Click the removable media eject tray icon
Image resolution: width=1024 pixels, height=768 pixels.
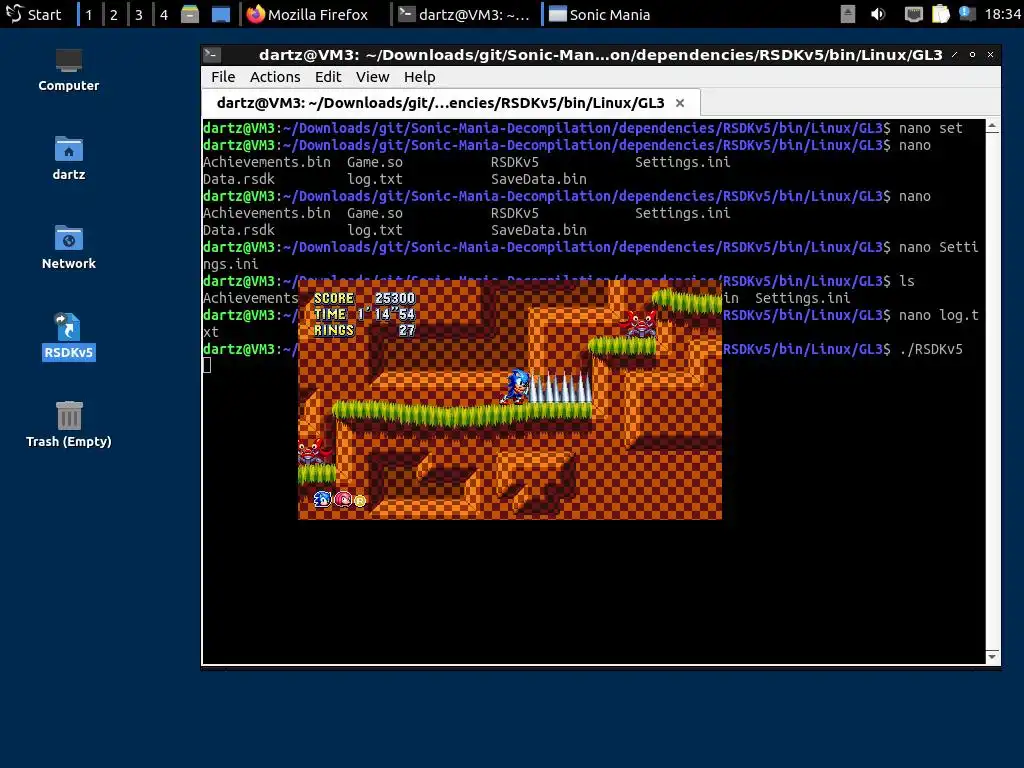(x=848, y=14)
